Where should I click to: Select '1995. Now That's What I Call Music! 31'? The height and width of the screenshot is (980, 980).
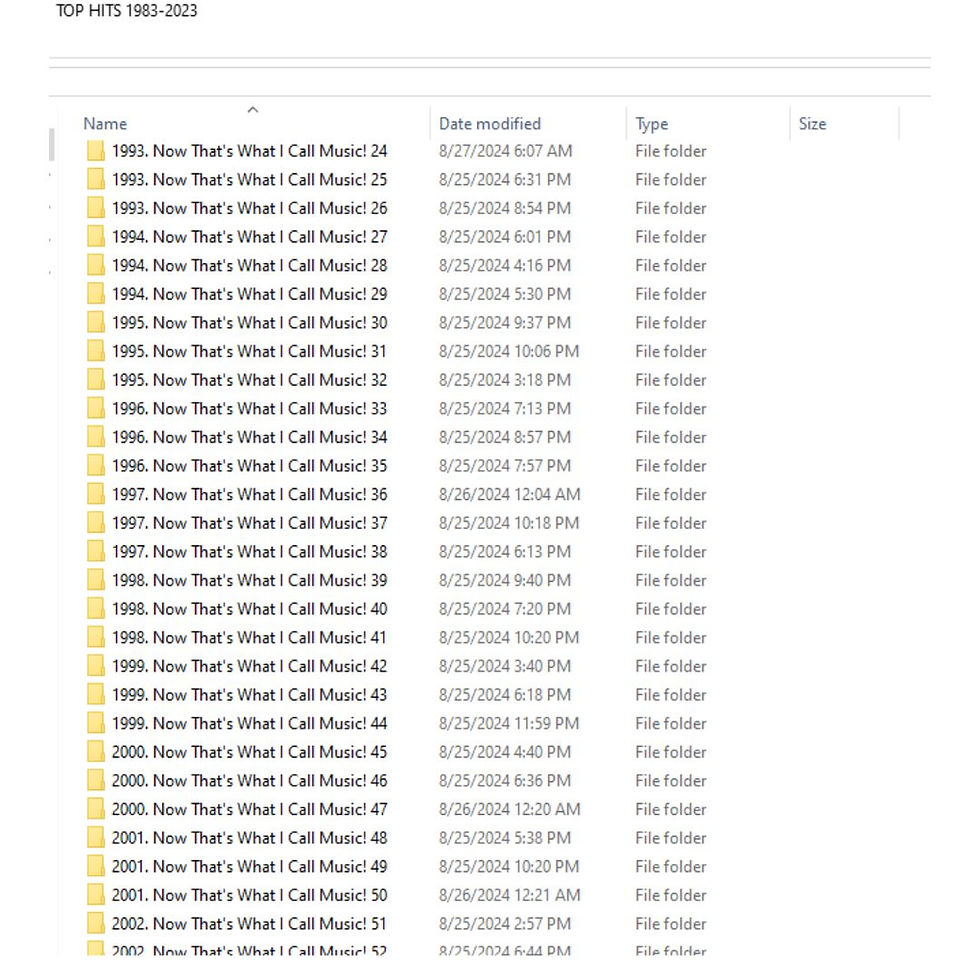click(x=249, y=351)
